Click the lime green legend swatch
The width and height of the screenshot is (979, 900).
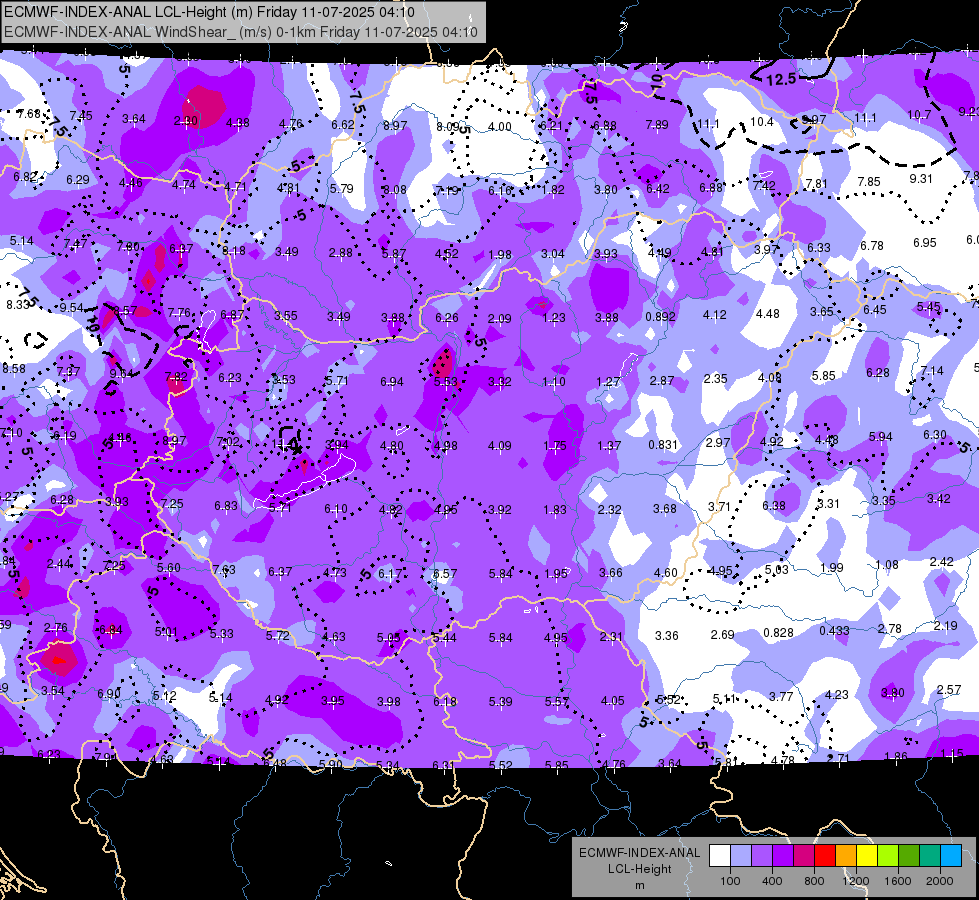(888, 856)
